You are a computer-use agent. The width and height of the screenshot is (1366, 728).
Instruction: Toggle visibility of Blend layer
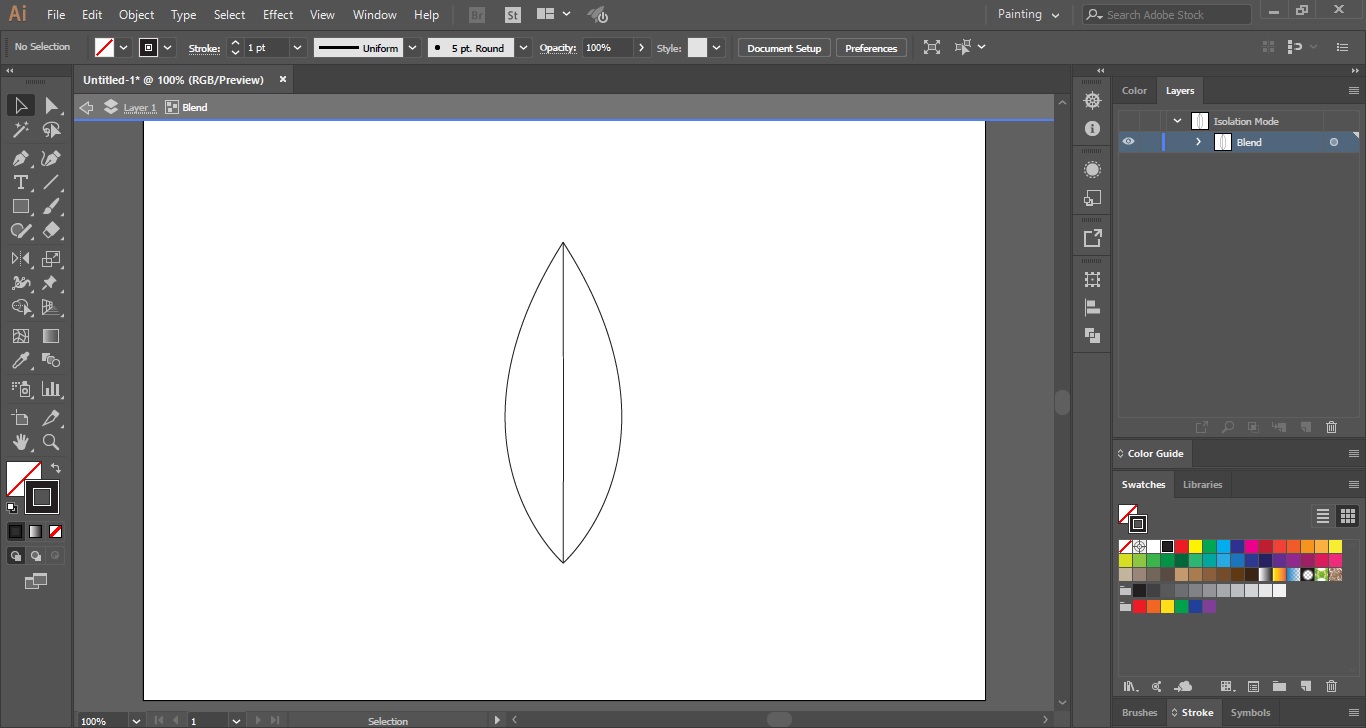[1128, 142]
